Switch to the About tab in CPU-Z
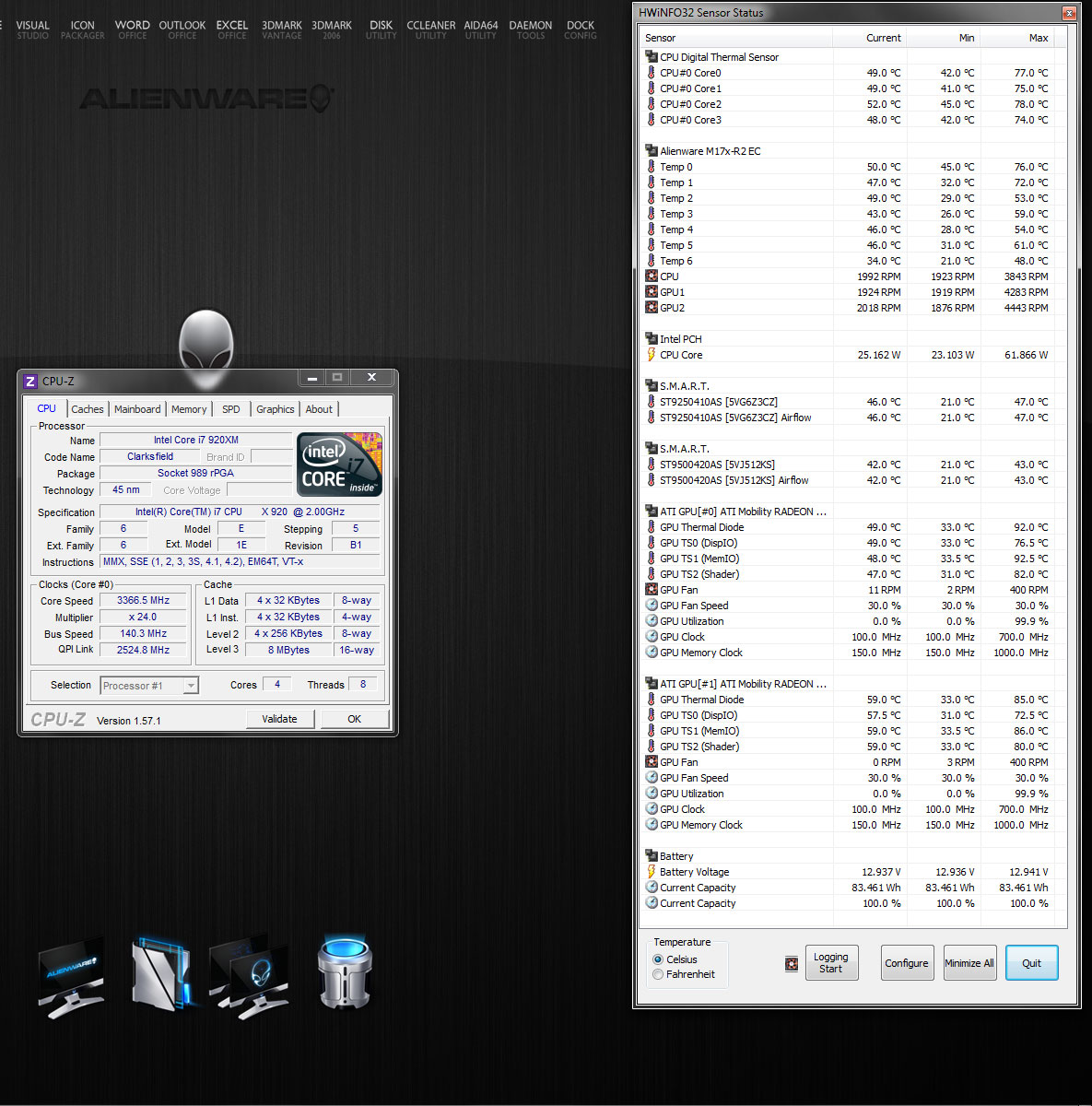The image size is (1092, 1106). 319,409
